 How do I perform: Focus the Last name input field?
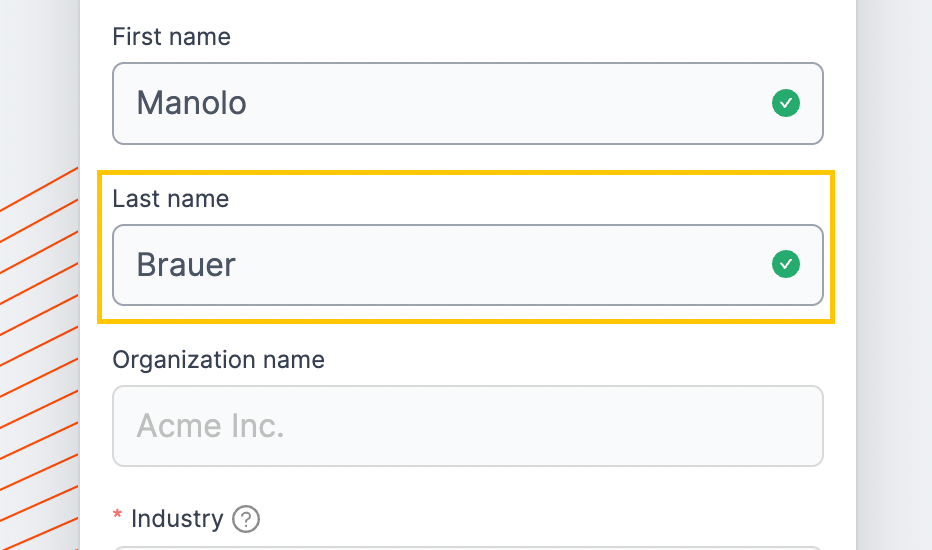point(468,265)
